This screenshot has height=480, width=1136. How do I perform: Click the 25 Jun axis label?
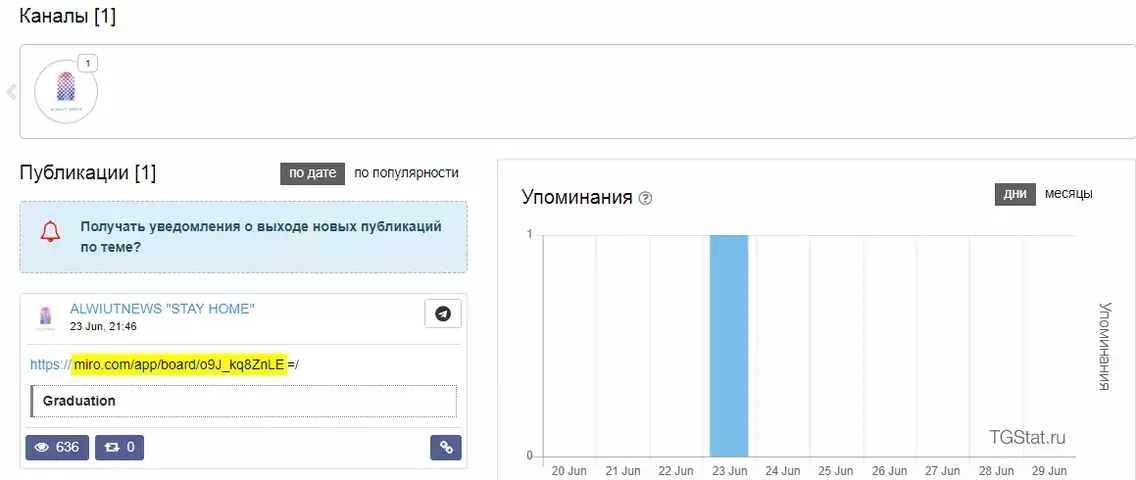coord(835,471)
